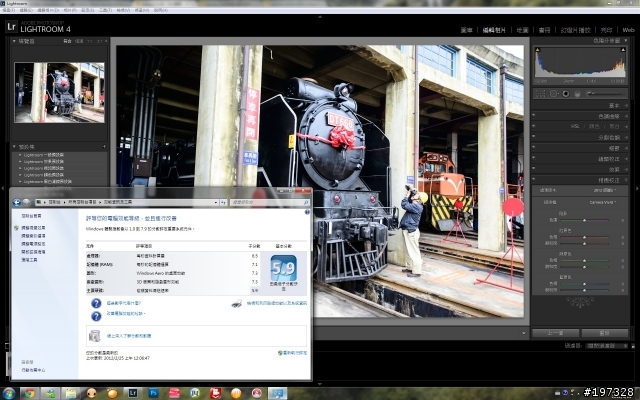Screen dimensions: 640x400
Task: Switch off the Split Toning panel
Action: point(534,137)
